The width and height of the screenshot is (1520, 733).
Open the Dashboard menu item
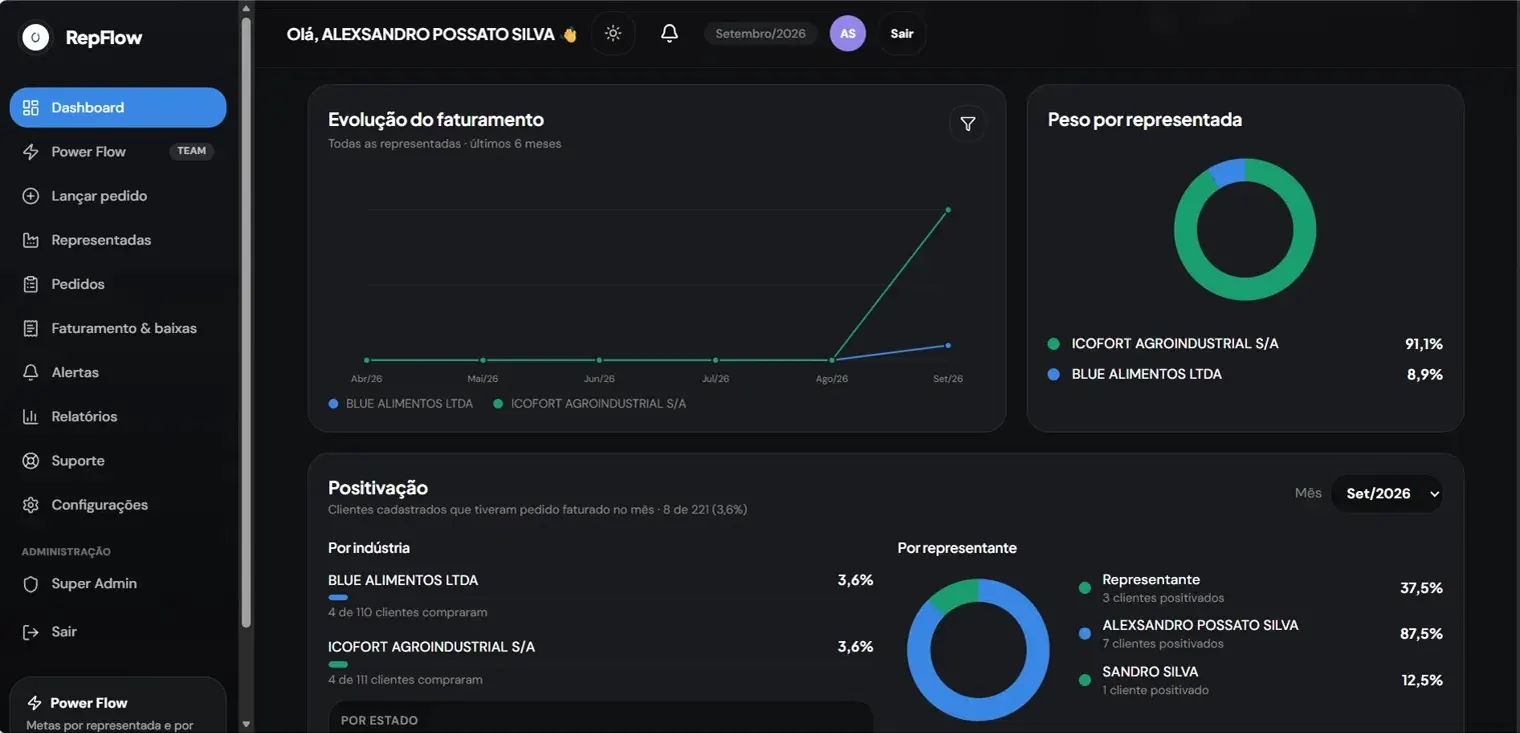click(x=118, y=108)
